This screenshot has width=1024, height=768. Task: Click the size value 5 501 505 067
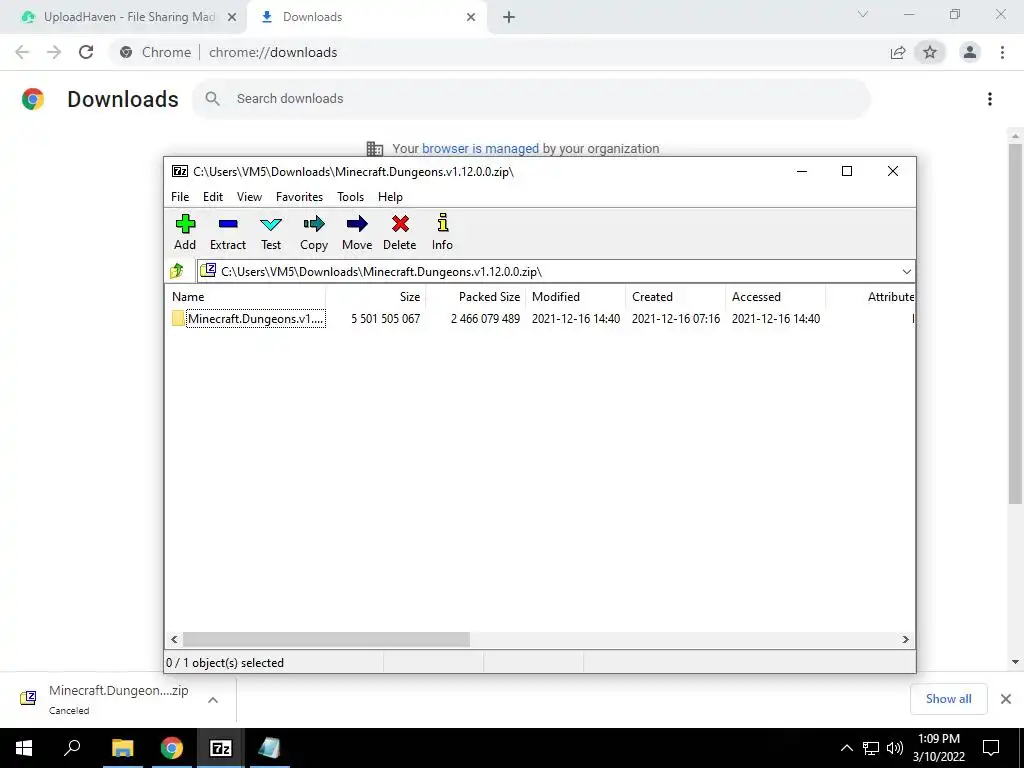pyautogui.click(x=385, y=319)
